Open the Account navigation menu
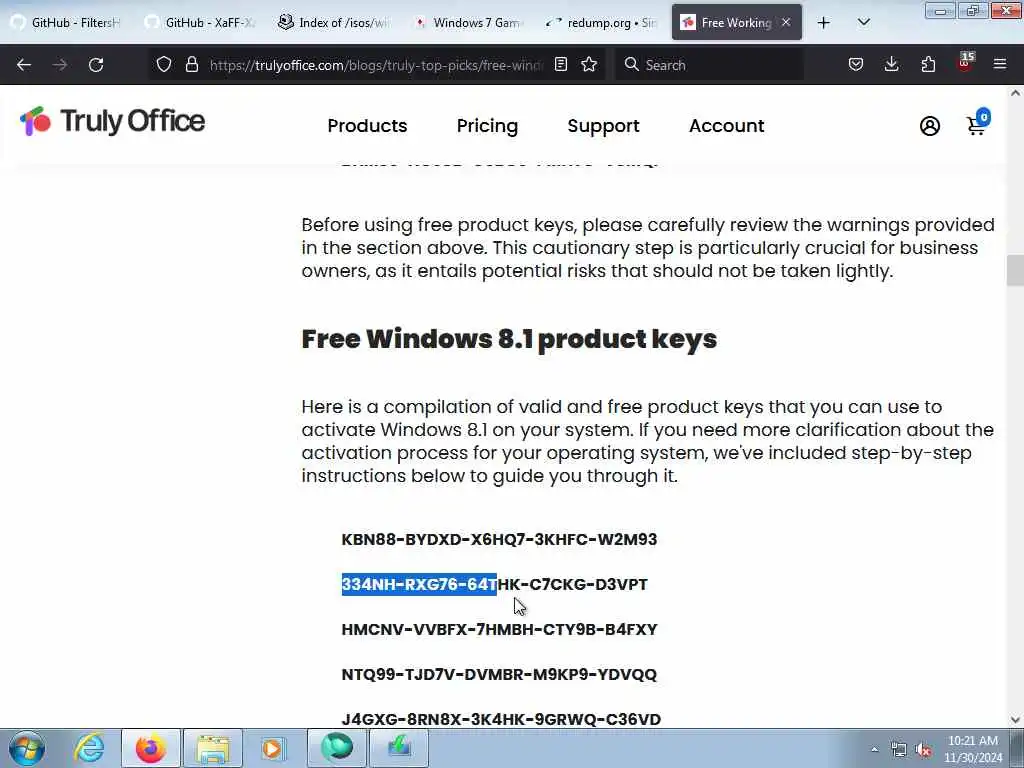The width and height of the screenshot is (1024, 768). click(726, 125)
